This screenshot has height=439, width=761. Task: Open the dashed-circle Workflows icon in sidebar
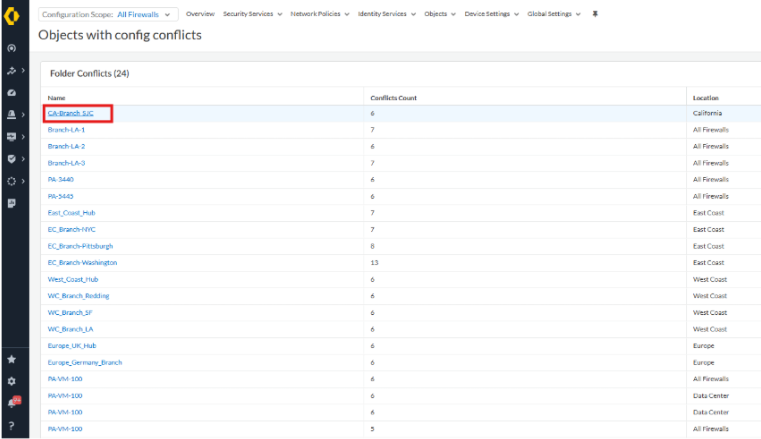tap(12, 181)
